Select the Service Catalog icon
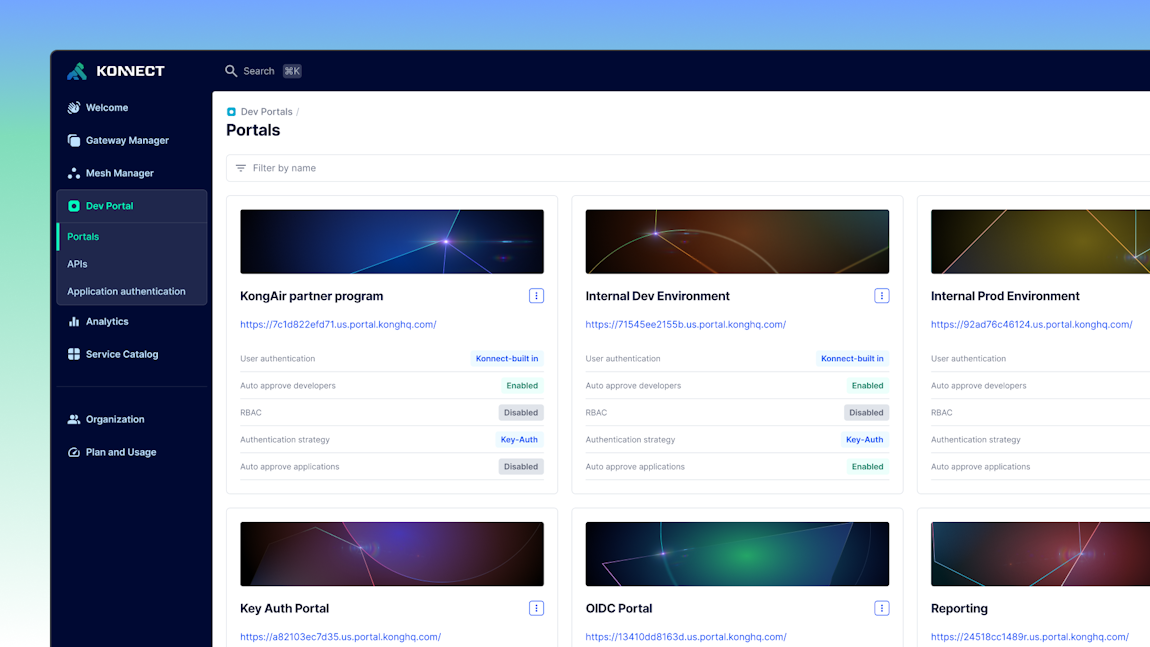The image size is (1150, 647). [x=72, y=354]
